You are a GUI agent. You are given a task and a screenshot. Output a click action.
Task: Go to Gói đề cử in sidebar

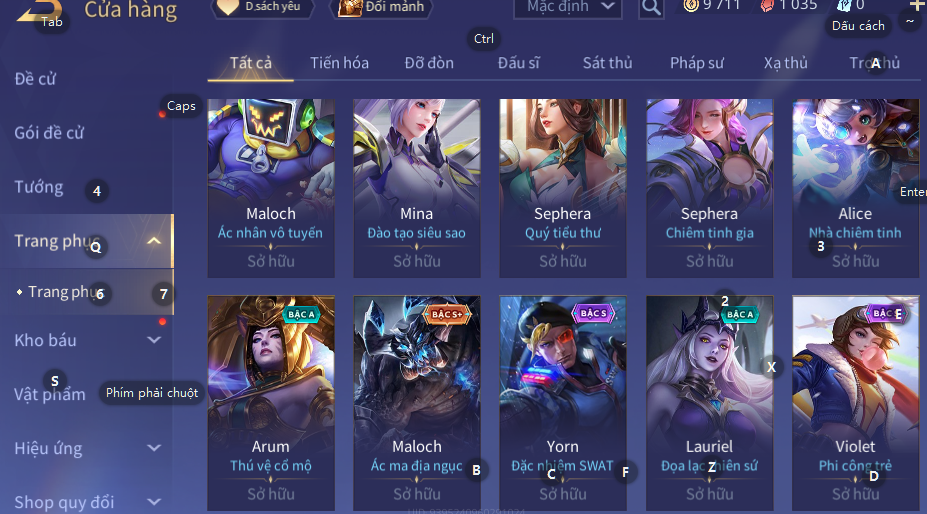point(49,132)
